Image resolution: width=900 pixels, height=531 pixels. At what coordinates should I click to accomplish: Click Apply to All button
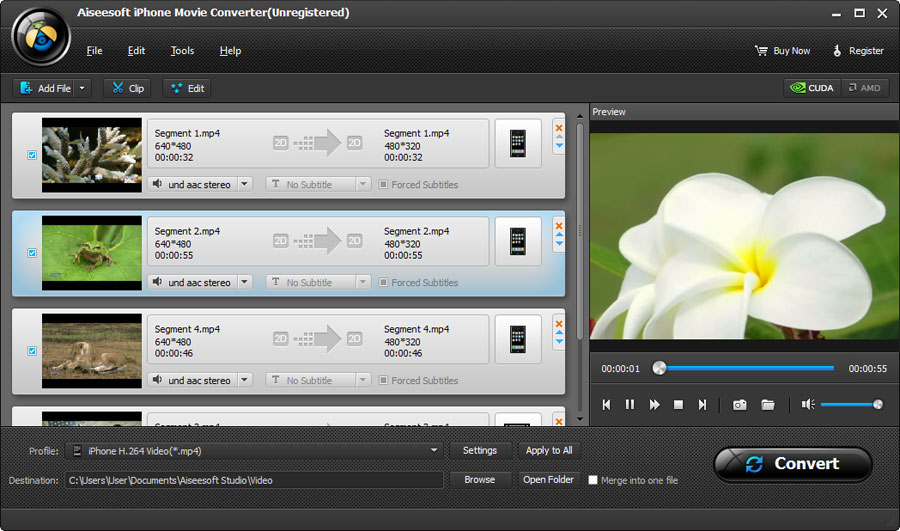tap(549, 451)
